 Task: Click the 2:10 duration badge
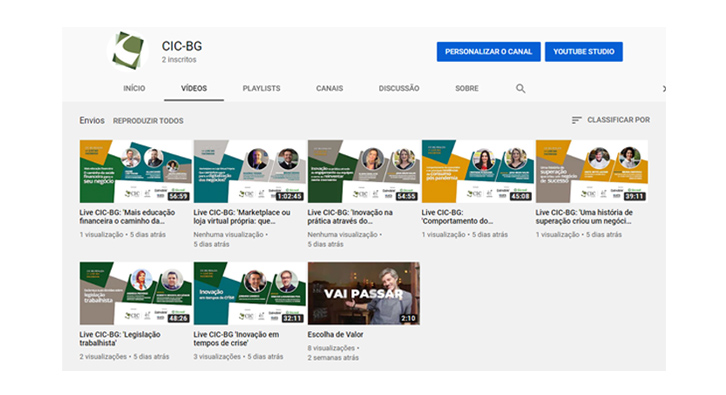tap(408, 318)
